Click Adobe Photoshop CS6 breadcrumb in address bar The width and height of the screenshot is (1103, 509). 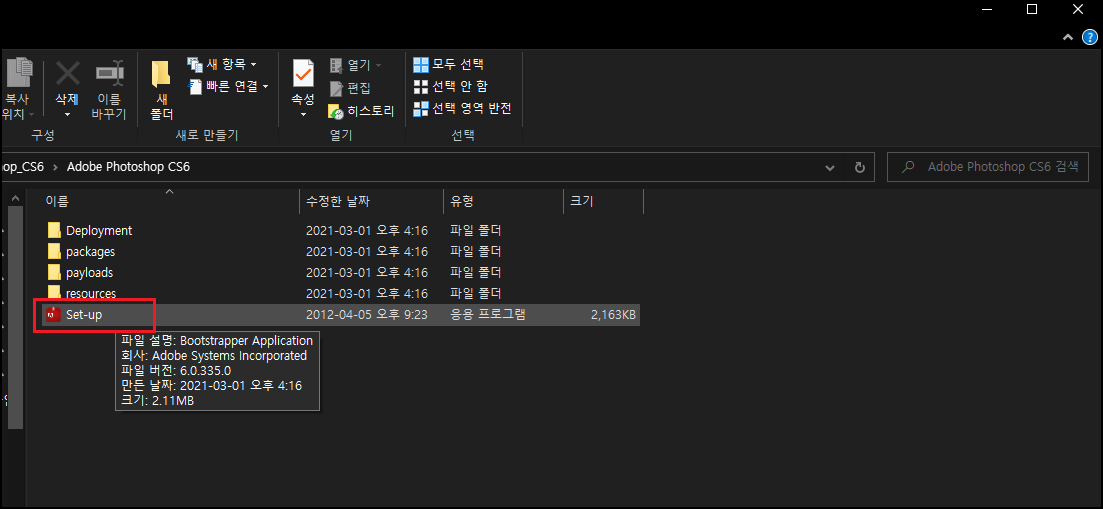128,167
